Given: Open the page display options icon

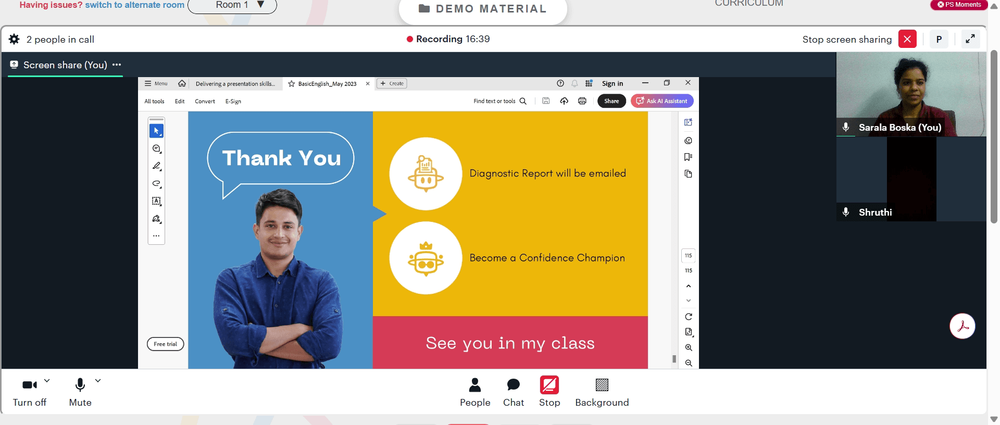Looking at the screenshot, I should coord(688,332).
